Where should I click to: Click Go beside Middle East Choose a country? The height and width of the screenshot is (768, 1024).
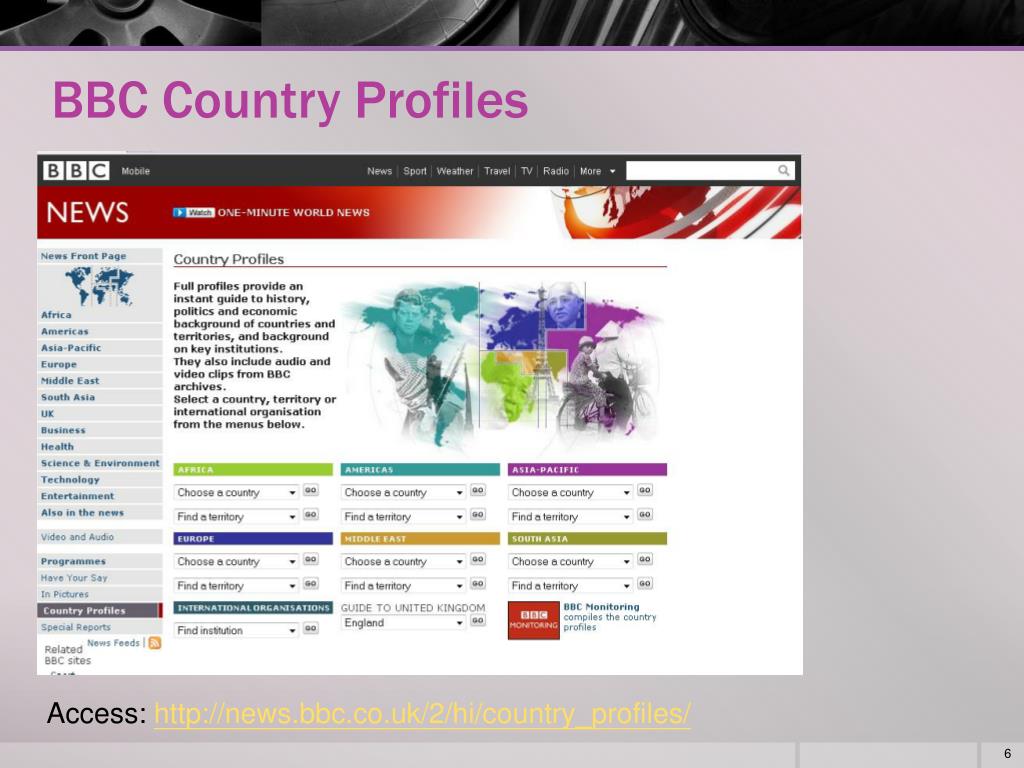pos(478,560)
